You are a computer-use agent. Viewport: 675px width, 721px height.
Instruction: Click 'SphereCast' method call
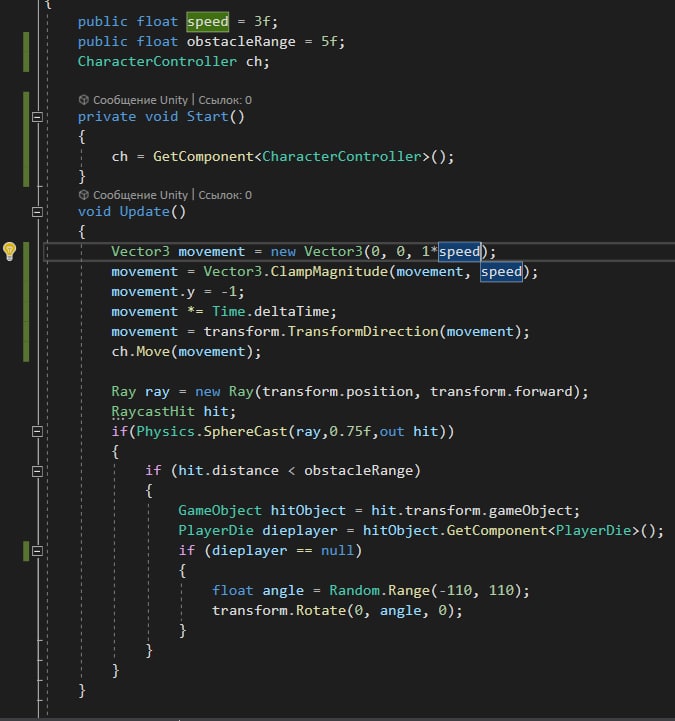245,431
